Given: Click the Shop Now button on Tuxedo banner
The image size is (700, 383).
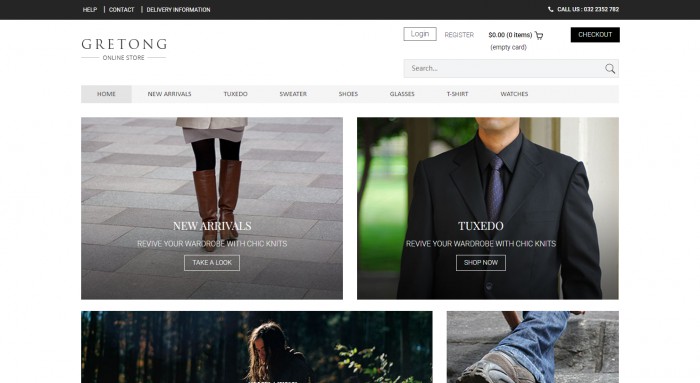Looking at the screenshot, I should click(481, 263).
